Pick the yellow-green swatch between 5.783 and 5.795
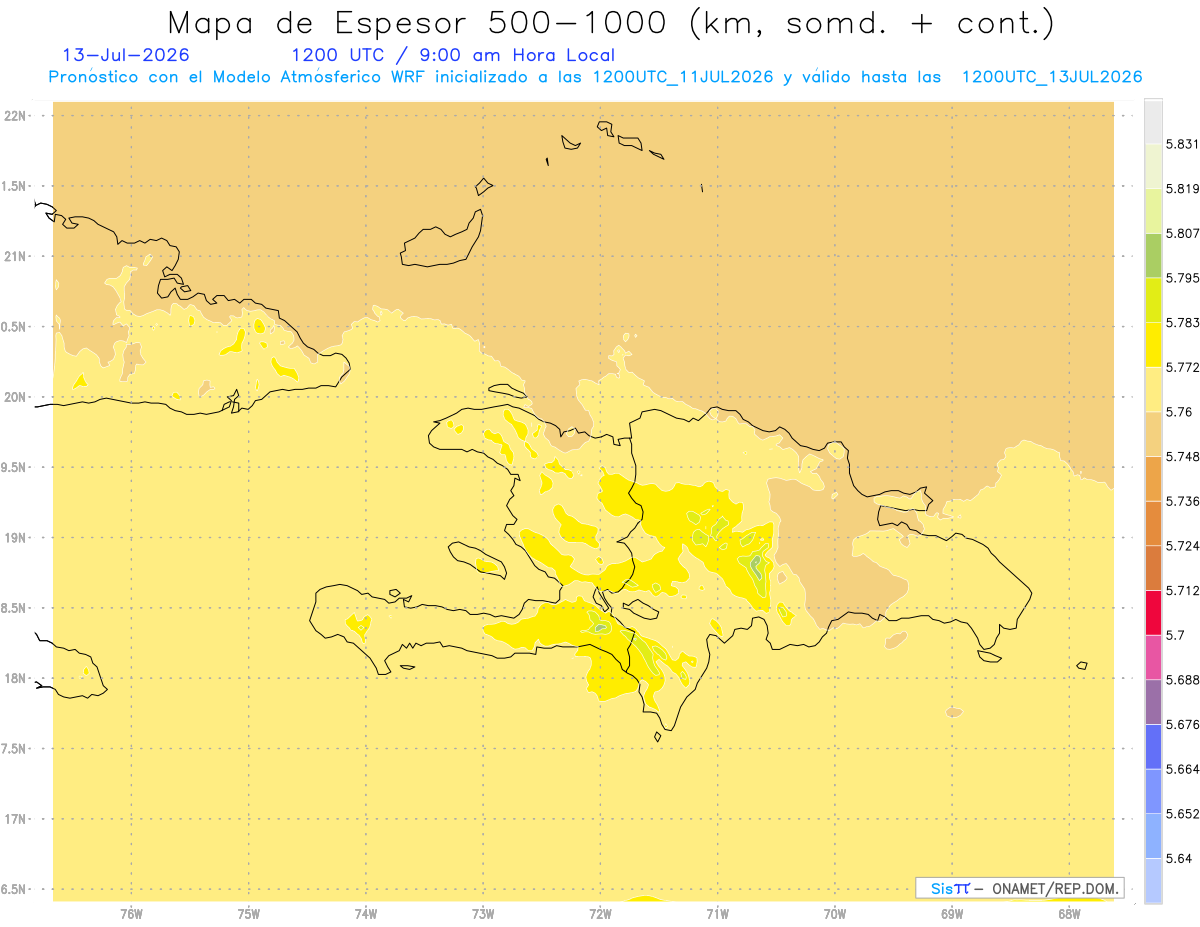The height and width of the screenshot is (927, 1200). click(1153, 300)
